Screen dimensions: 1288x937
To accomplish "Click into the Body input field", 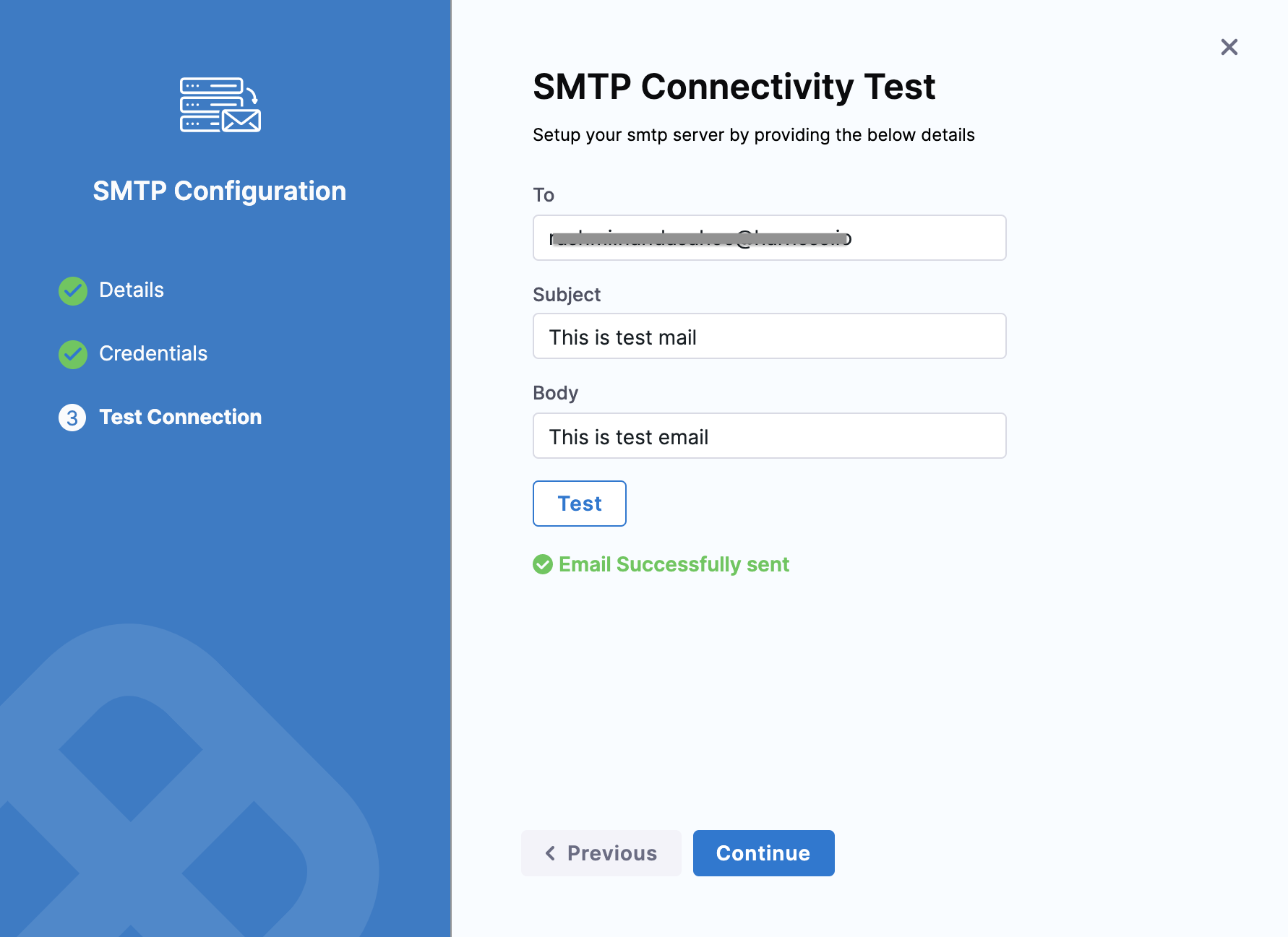I will 769,436.
